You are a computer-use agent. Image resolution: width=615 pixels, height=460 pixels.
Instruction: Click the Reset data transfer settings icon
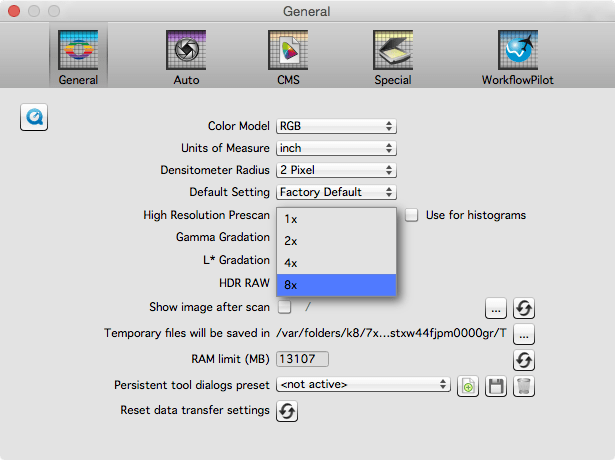tap(288, 411)
